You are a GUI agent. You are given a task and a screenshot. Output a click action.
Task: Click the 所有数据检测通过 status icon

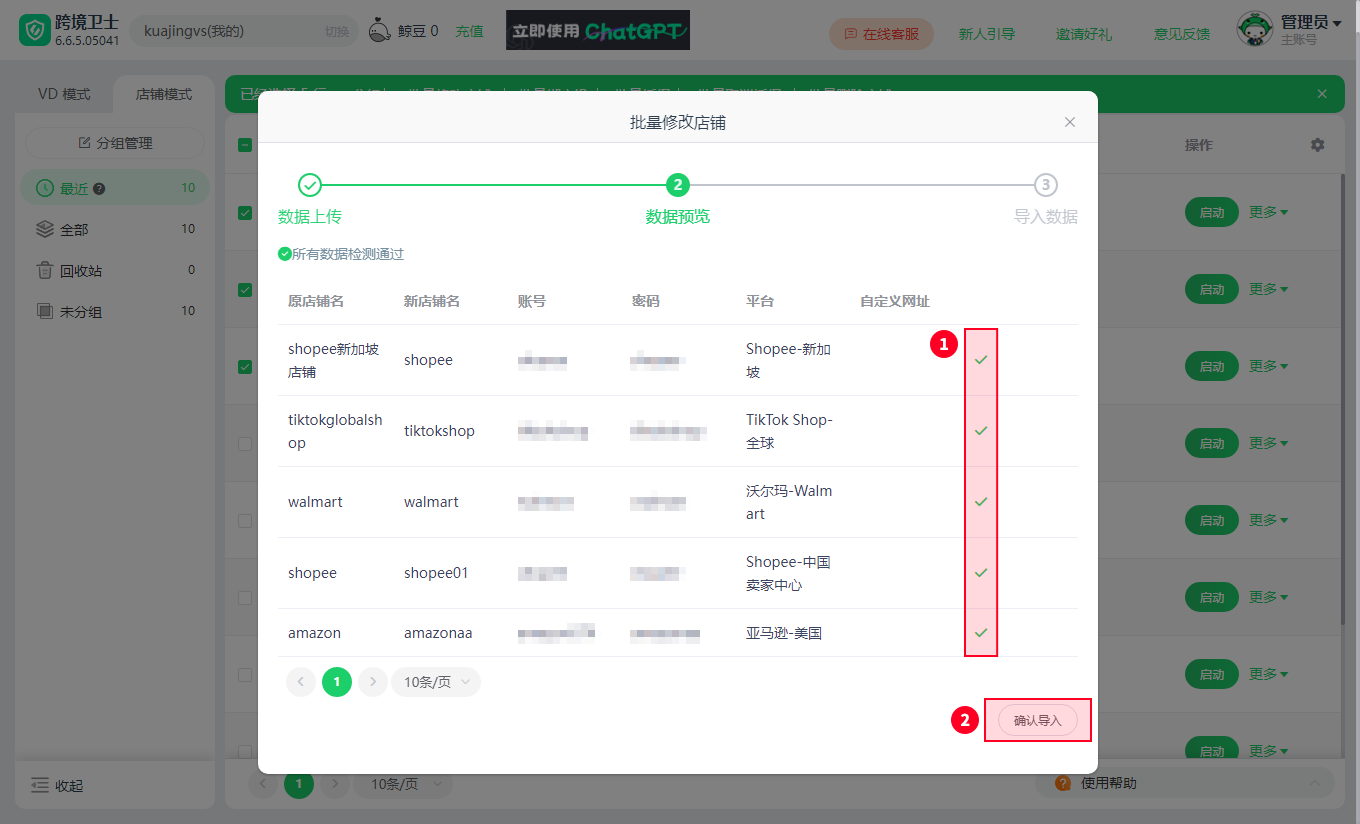coord(284,254)
